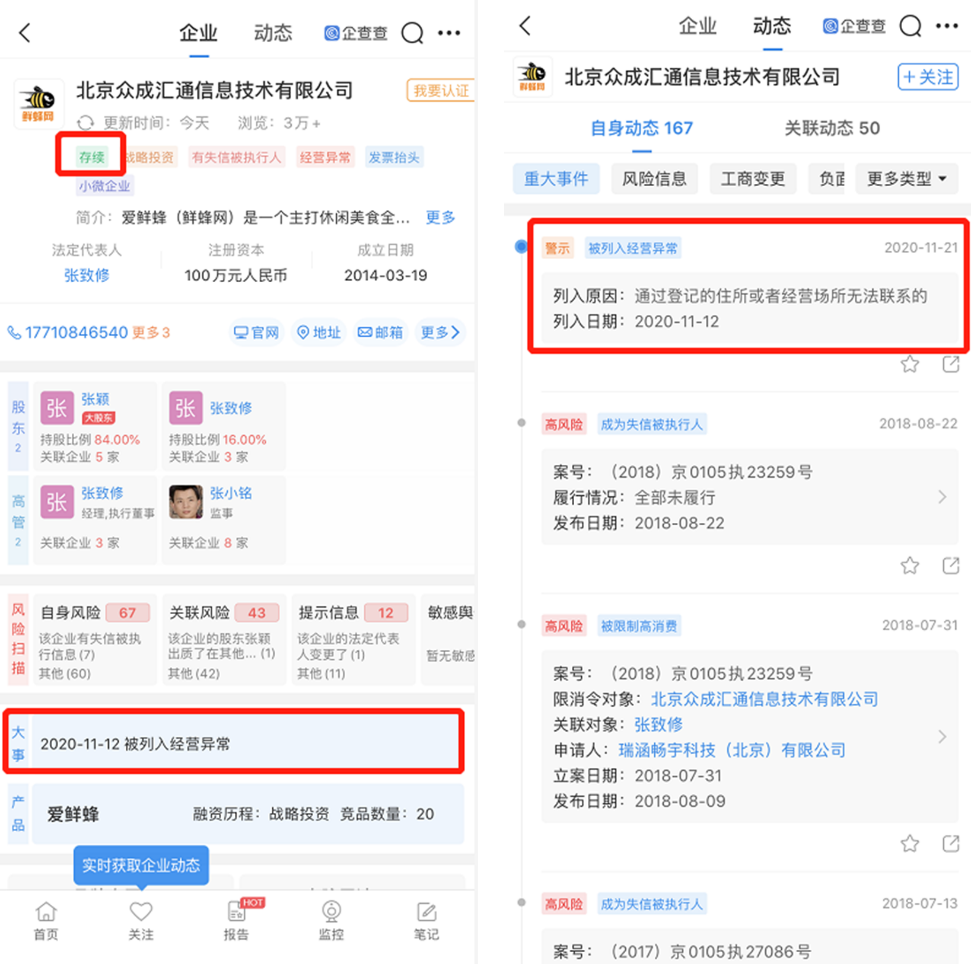Tap the 企查查 logo in right header
The height and width of the screenshot is (964, 971).
point(854,26)
